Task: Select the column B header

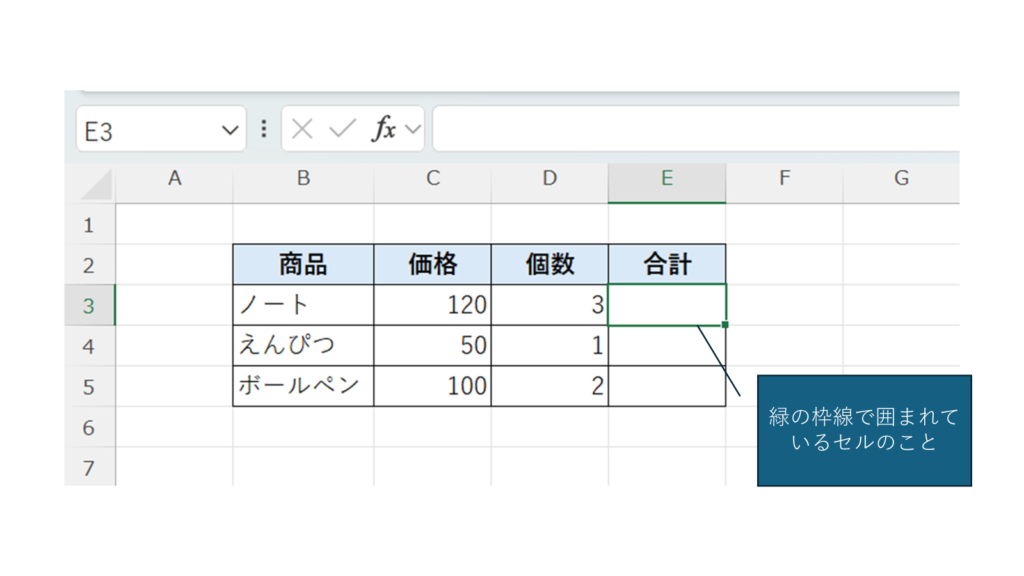Action: click(x=303, y=179)
